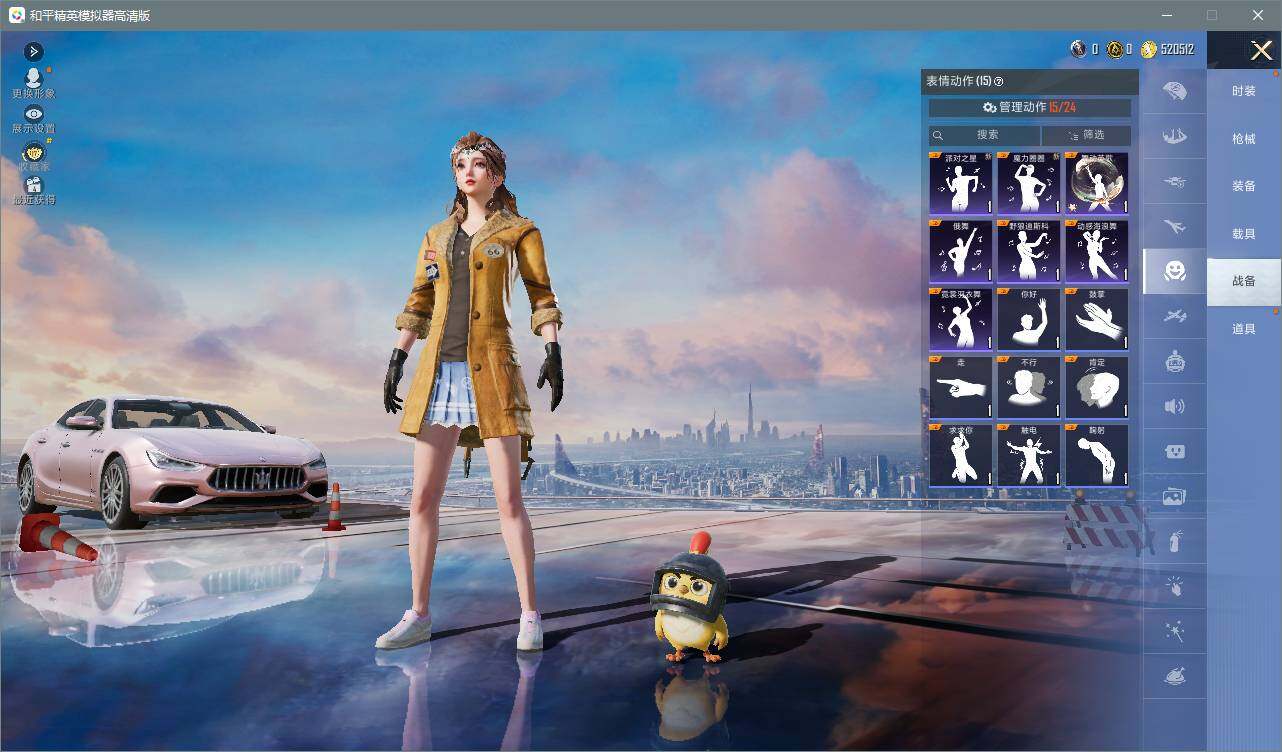
Task: Select the photo gallery category icon
Action: point(1175,496)
